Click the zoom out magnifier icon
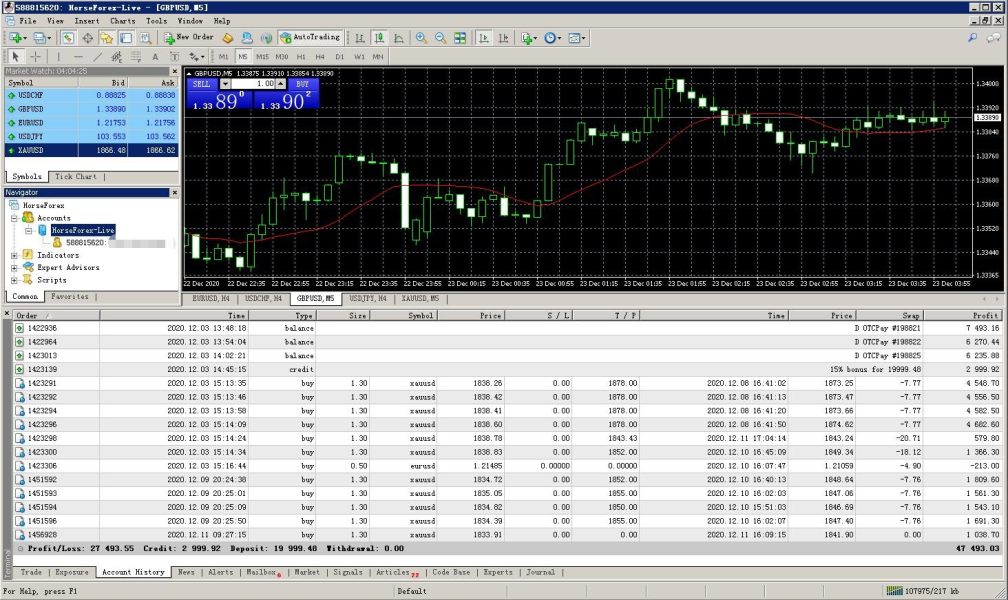This screenshot has width=1008, height=600. 440,38
